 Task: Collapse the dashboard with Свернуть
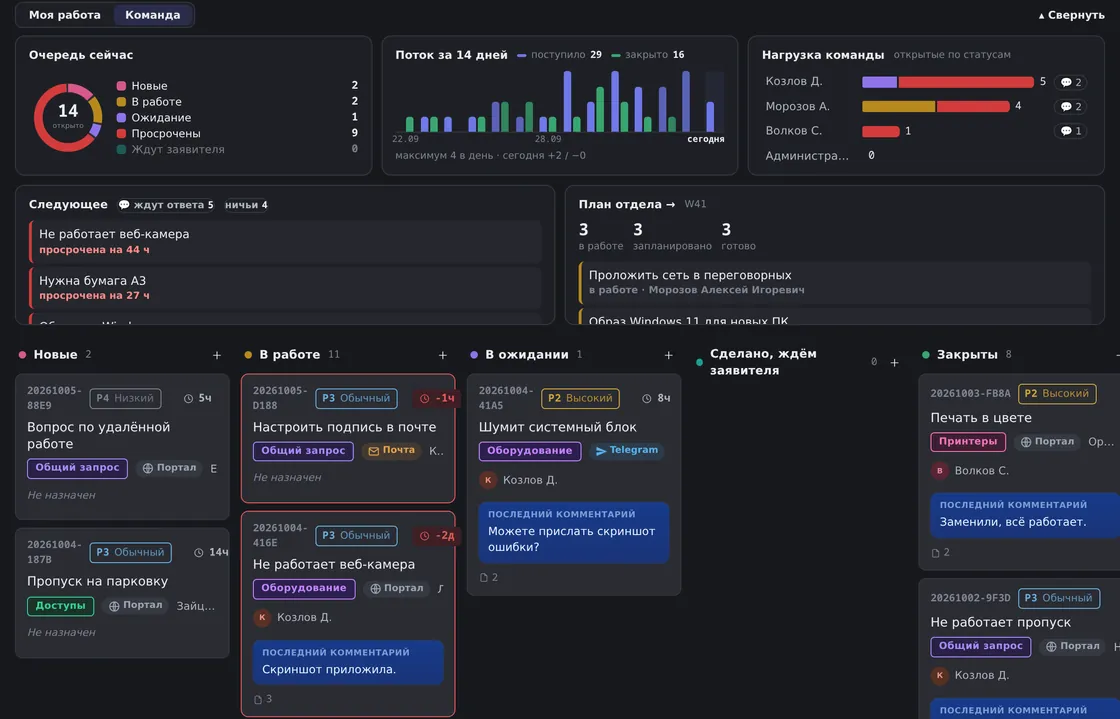tap(1071, 15)
